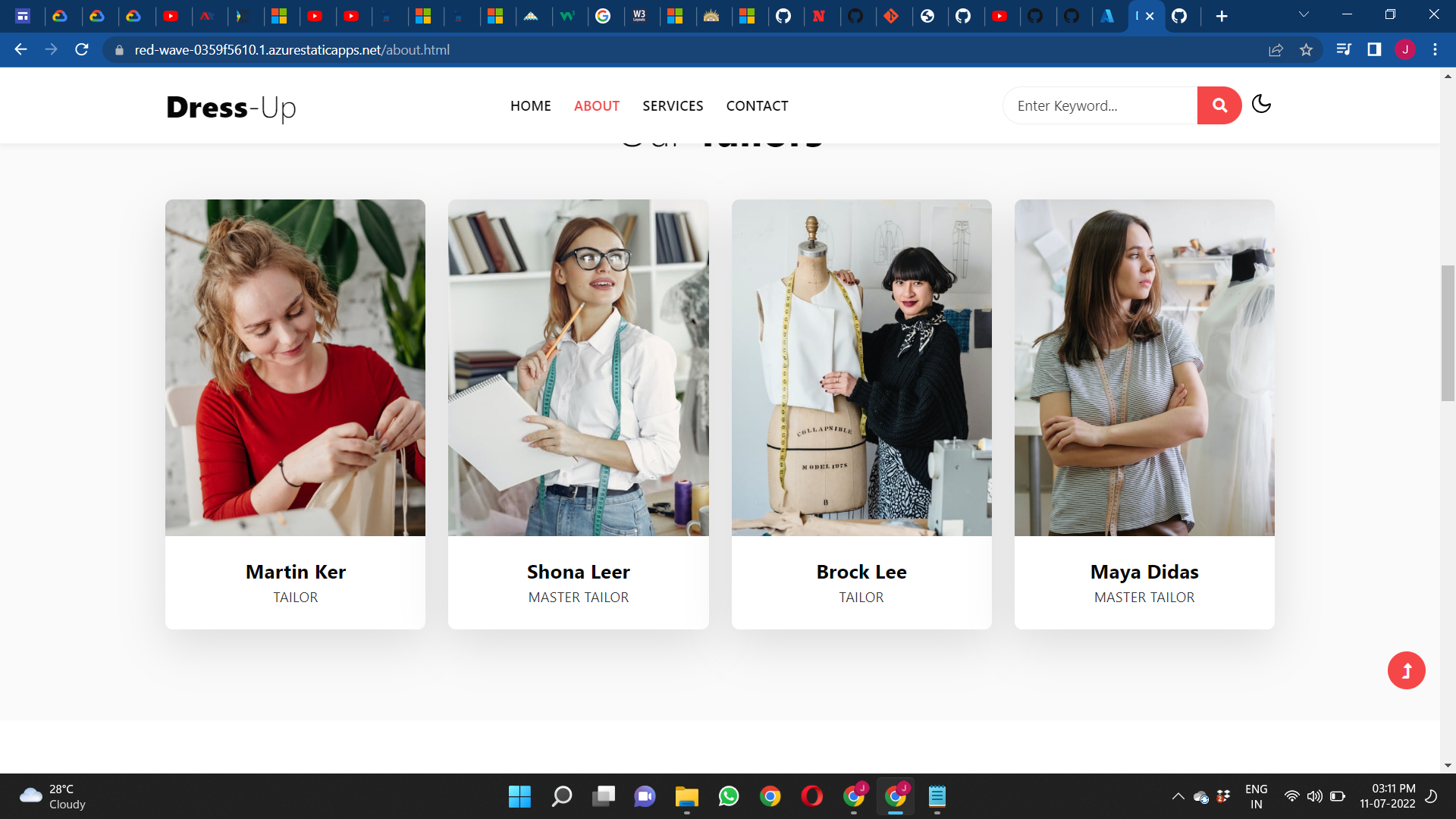1456x819 pixels.
Task: Open HOME navigation link
Action: [x=530, y=106]
